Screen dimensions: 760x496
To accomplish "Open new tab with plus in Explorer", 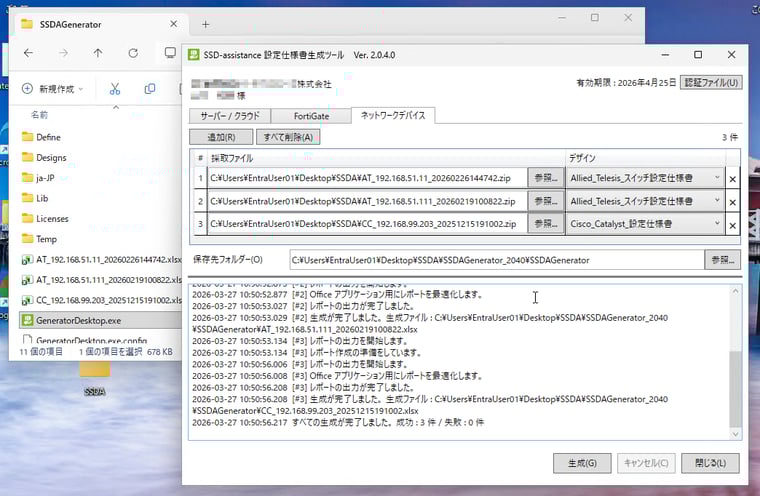I will tap(206, 24).
